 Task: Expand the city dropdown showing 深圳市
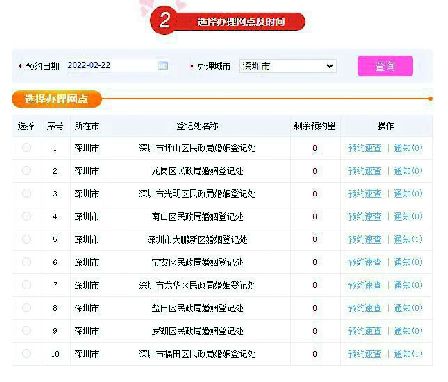click(x=288, y=66)
